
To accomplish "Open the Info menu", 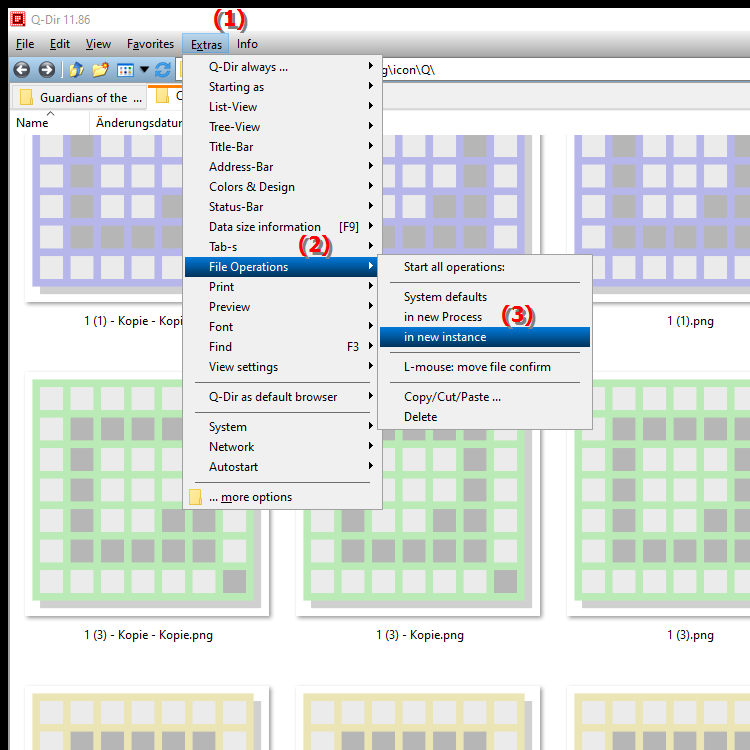I will [x=247, y=44].
